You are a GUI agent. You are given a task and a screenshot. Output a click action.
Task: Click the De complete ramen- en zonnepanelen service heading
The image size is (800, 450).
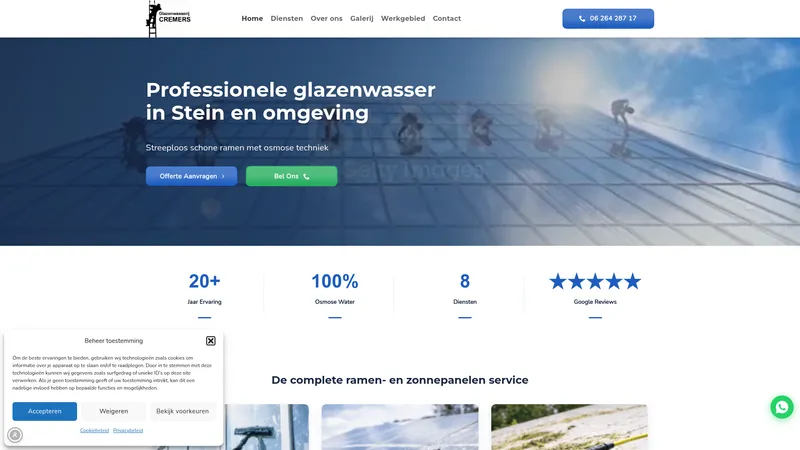tap(400, 380)
